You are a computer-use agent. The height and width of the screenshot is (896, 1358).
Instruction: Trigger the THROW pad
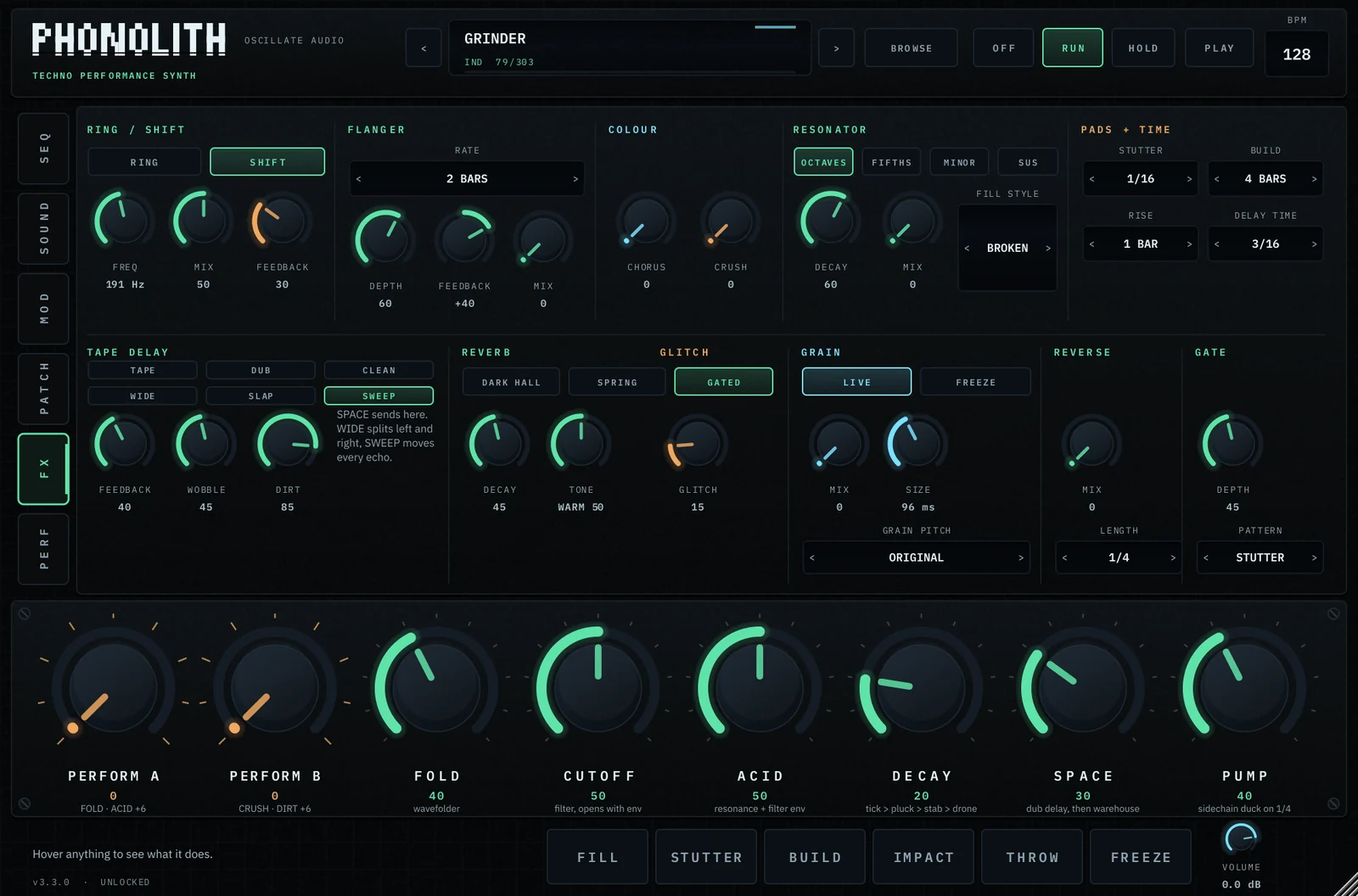point(1032,858)
